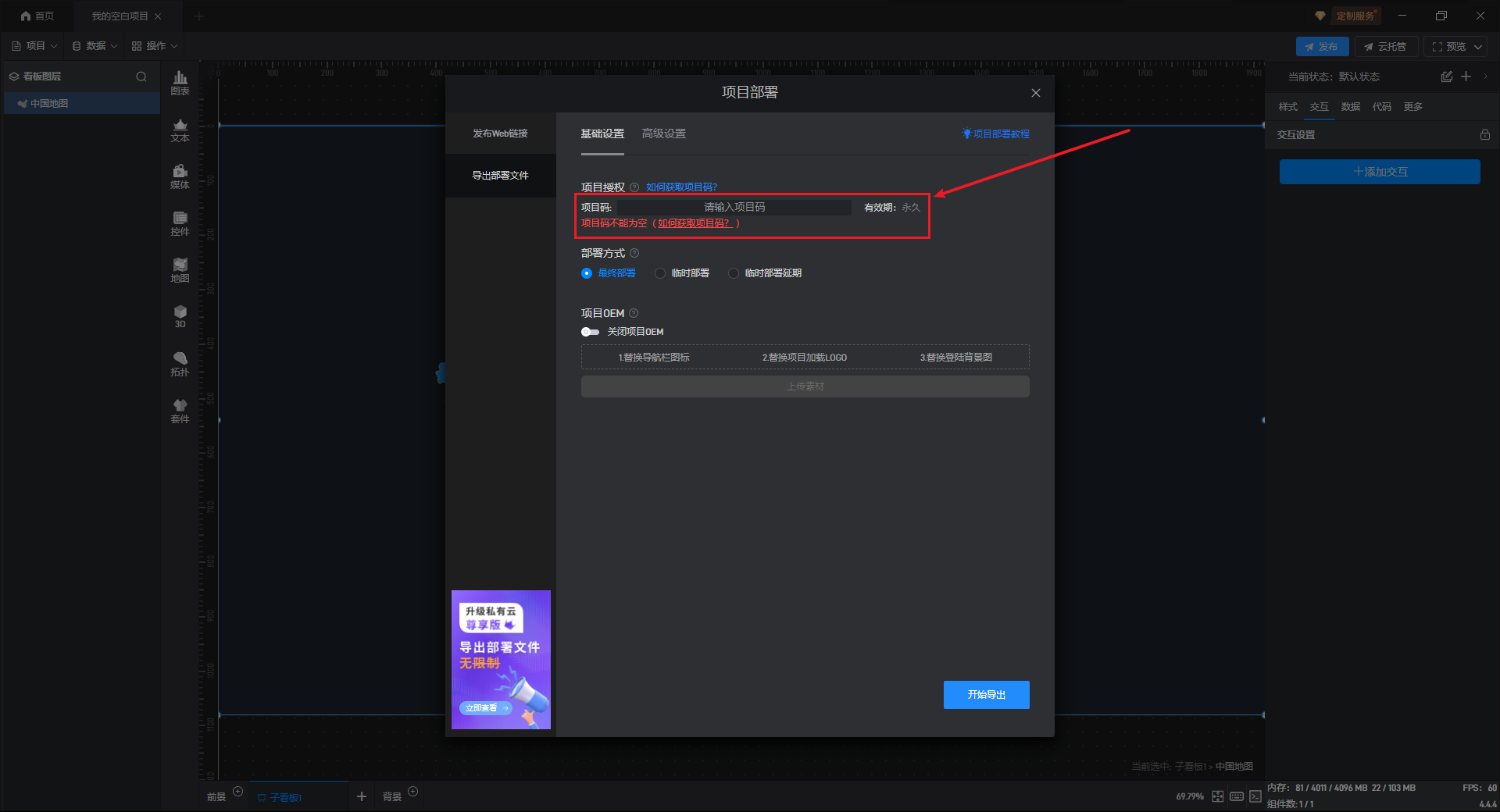Image resolution: width=1500 pixels, height=812 pixels.
Task: Open the 套件 kits components icon
Action: point(180,411)
